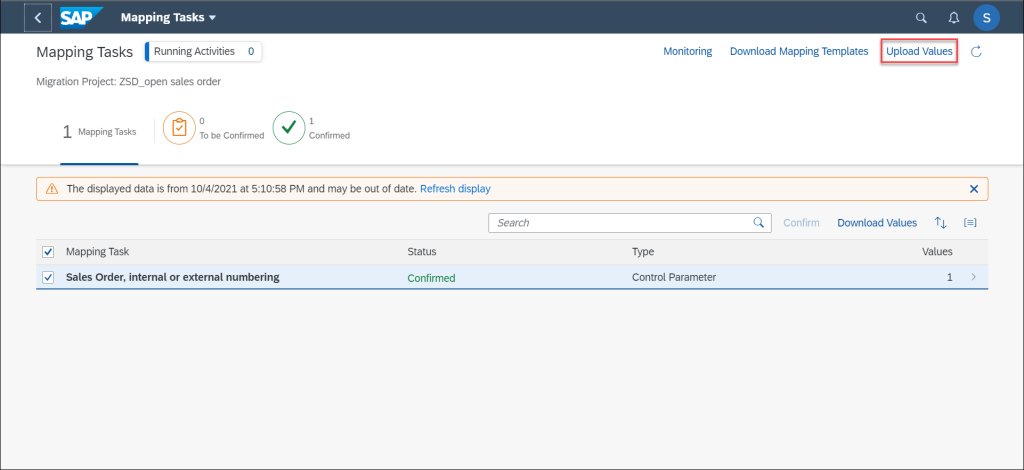Open Sales Order row details chevron
Image resolution: width=1024 pixels, height=470 pixels.
(x=974, y=277)
